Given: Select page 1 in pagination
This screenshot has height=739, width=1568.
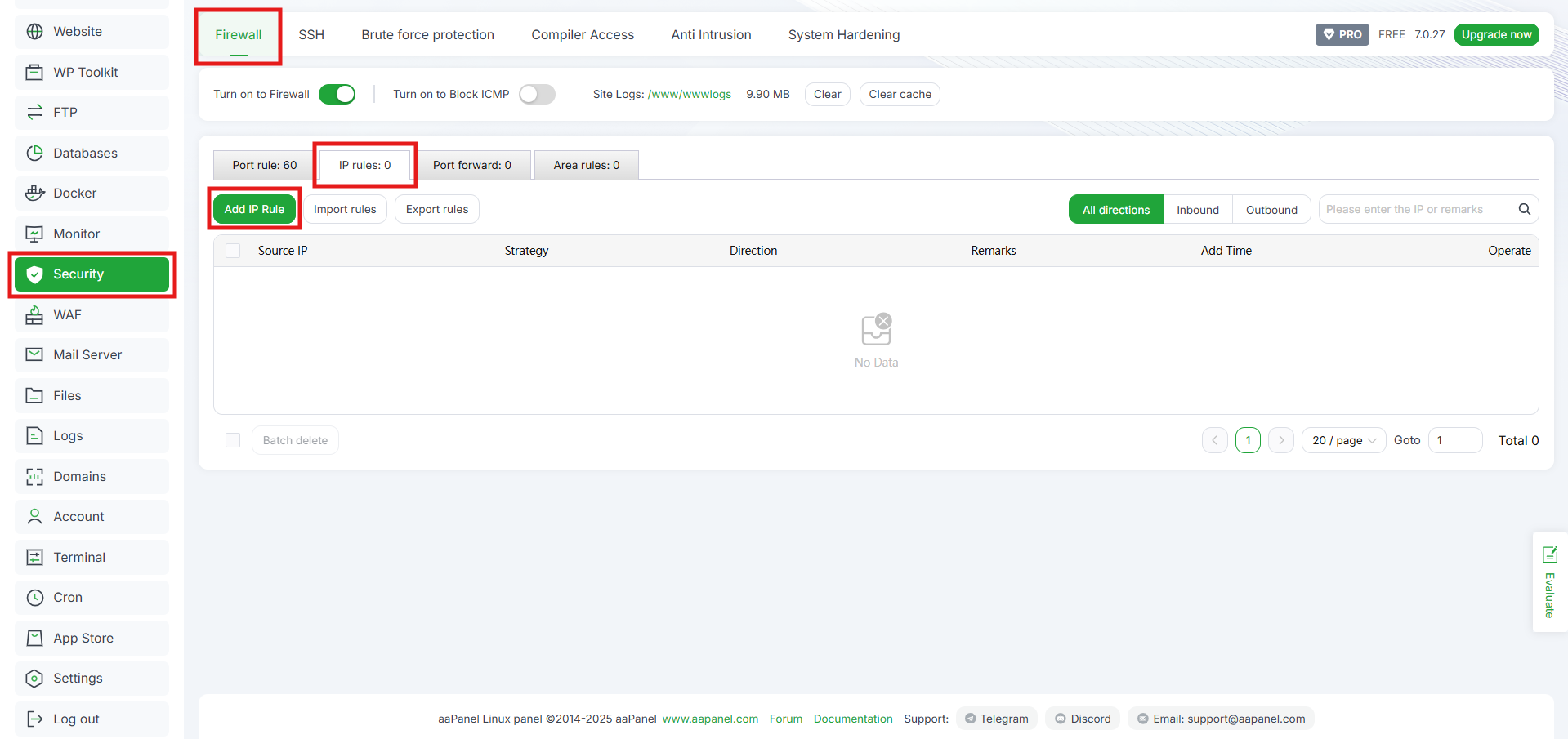Looking at the screenshot, I should tap(1248, 440).
